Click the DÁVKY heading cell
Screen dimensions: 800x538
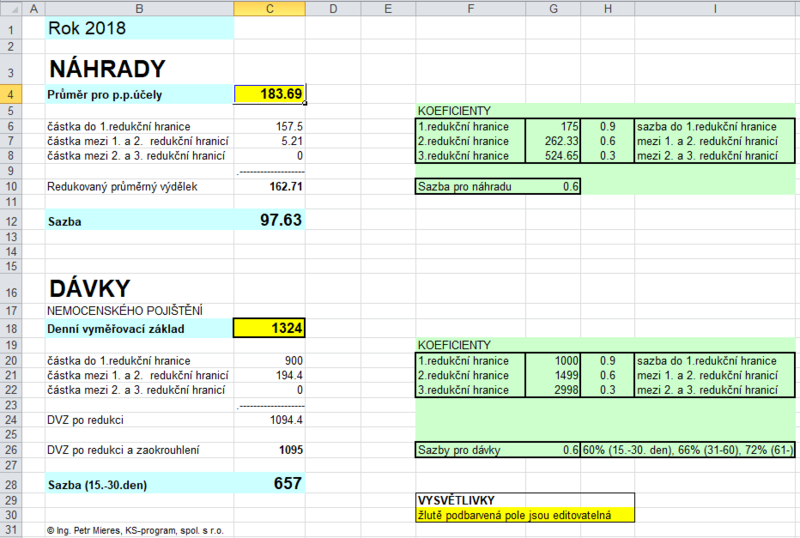pos(139,289)
